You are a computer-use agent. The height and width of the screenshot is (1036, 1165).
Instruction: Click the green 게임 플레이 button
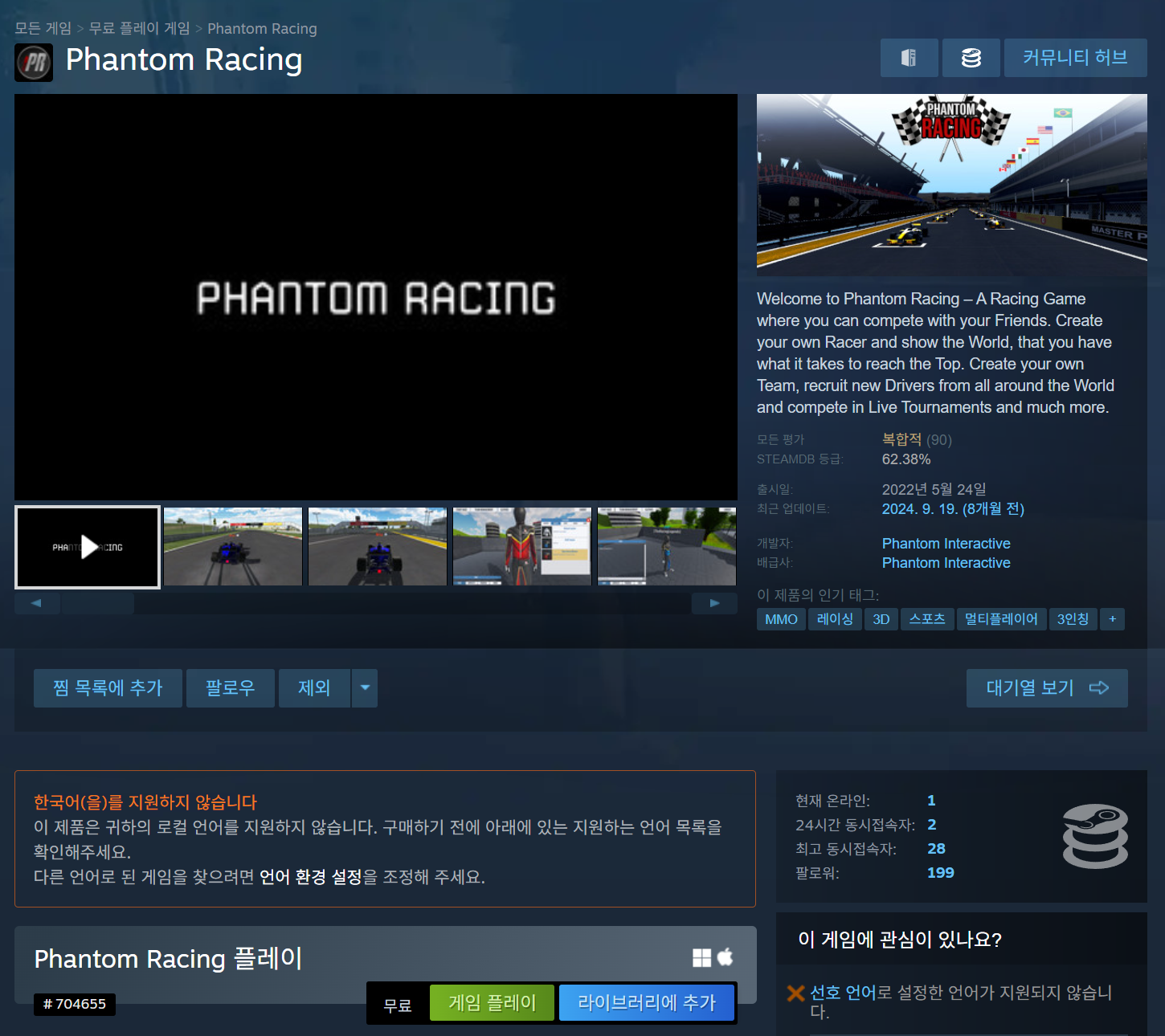tap(492, 1002)
